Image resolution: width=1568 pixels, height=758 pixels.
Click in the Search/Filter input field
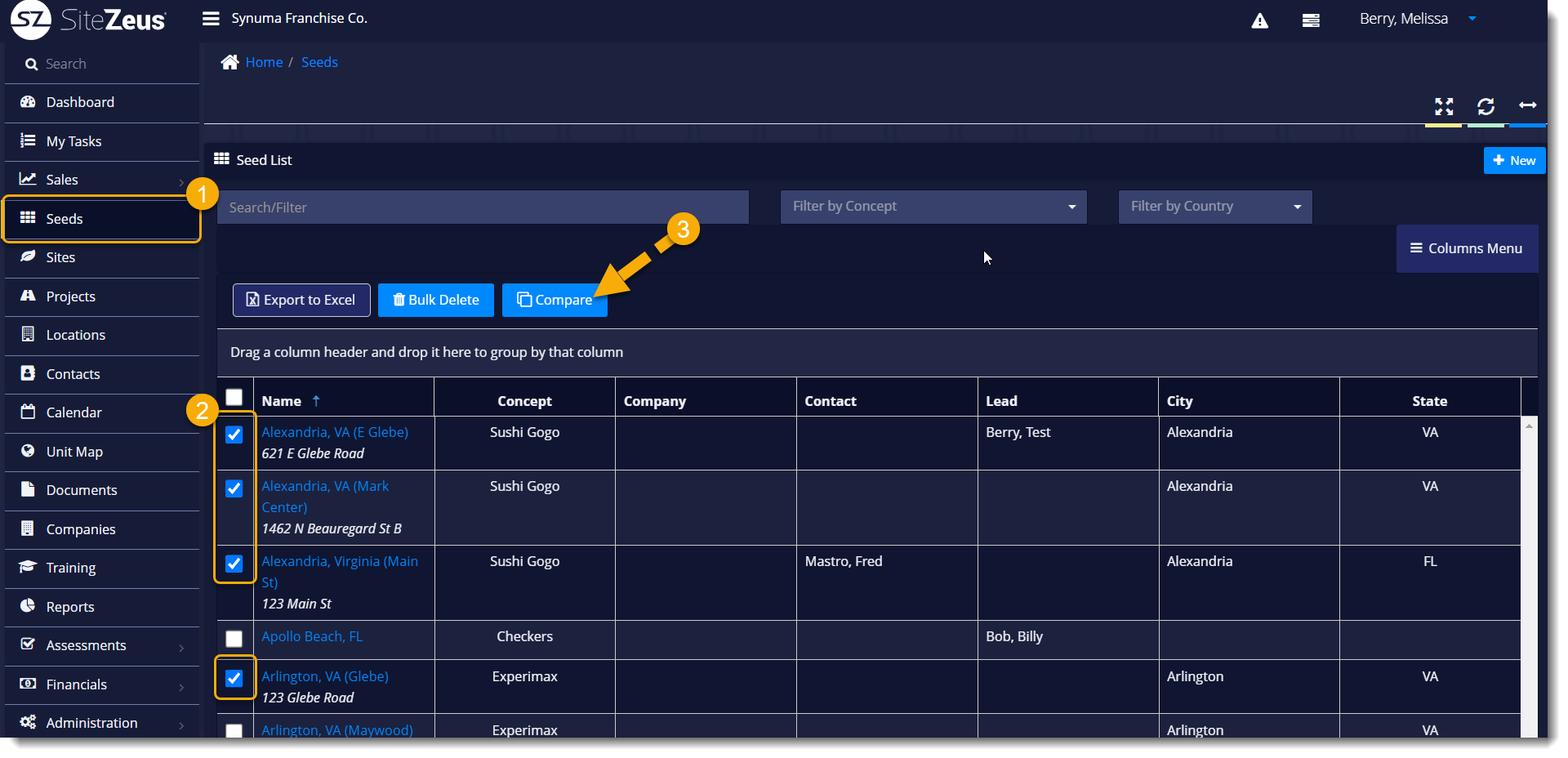coord(483,207)
